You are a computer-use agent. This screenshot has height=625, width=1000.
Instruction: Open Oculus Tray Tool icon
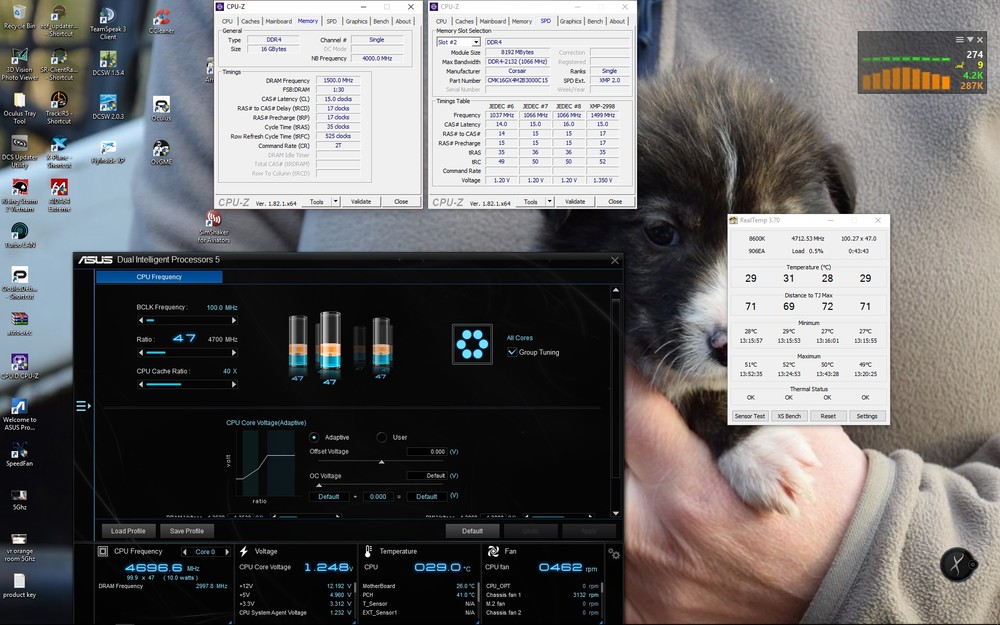coord(19,108)
